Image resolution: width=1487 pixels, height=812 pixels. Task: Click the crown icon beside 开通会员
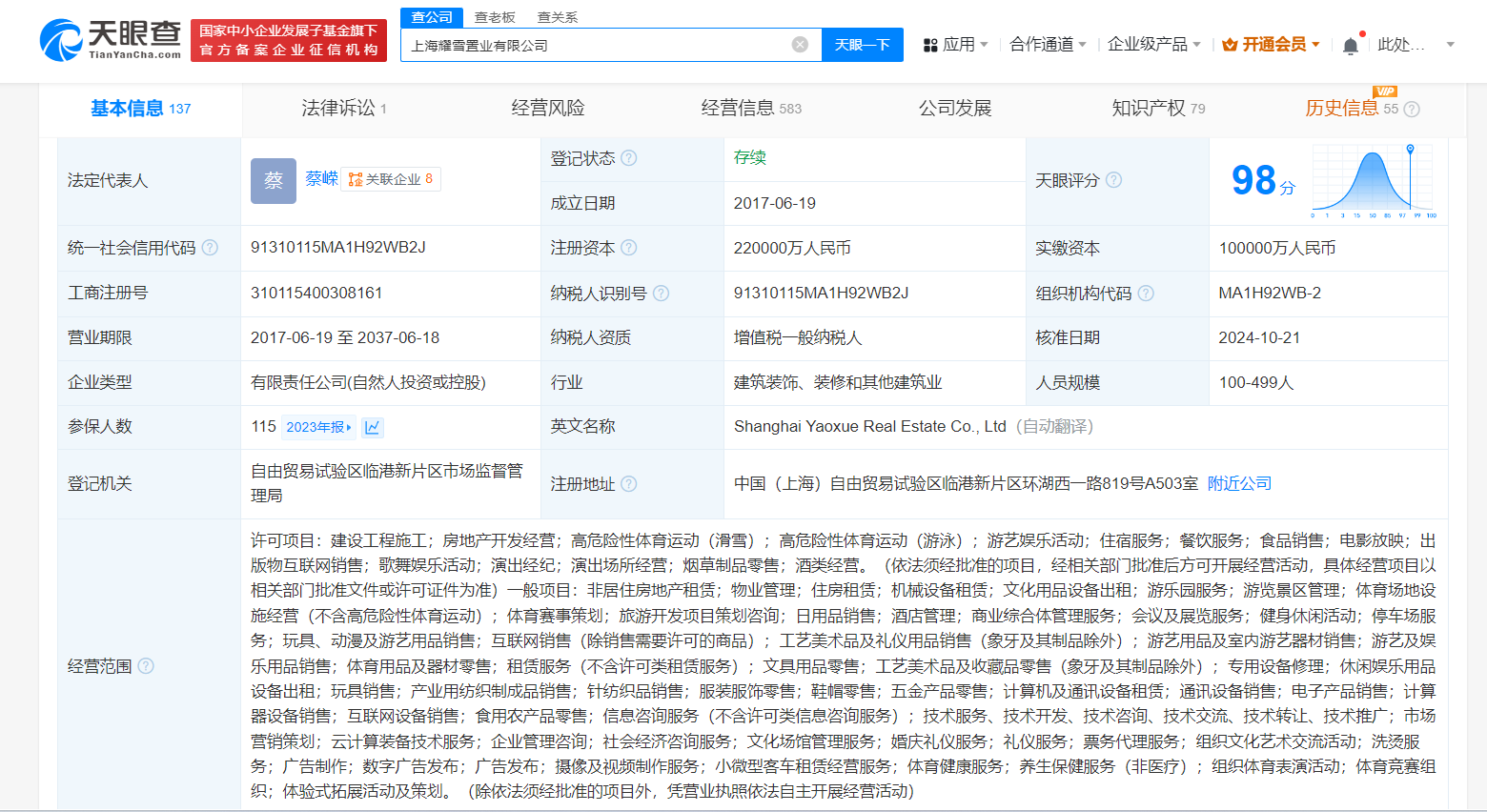(x=1229, y=44)
